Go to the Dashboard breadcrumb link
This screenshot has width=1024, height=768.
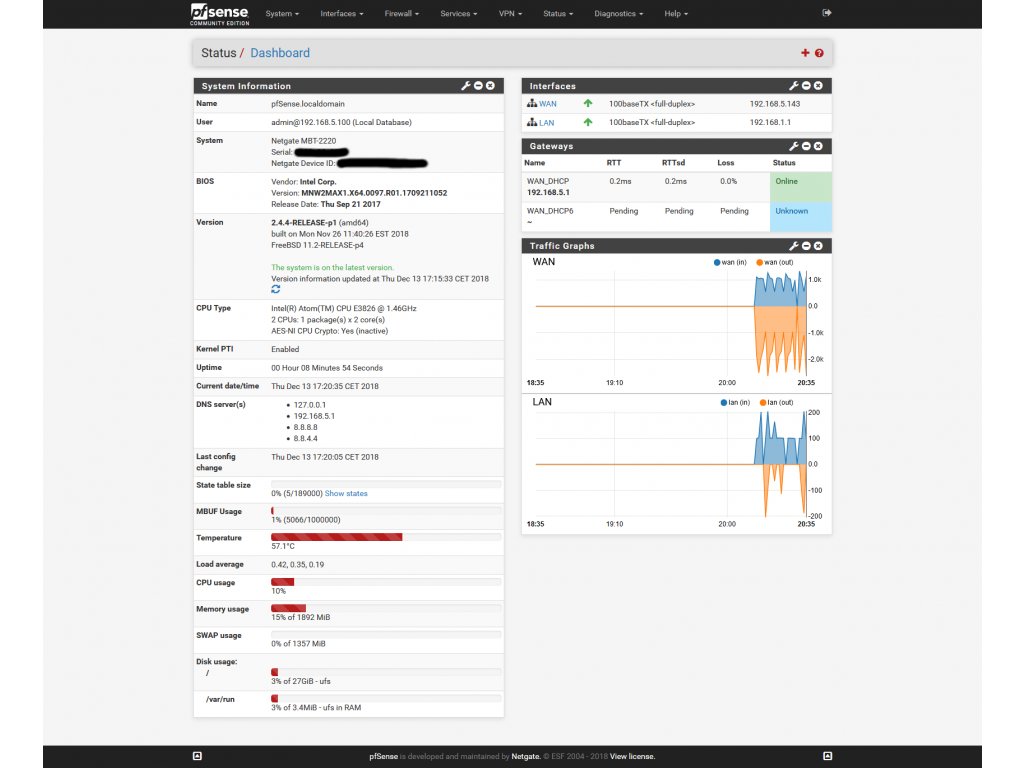coord(280,53)
